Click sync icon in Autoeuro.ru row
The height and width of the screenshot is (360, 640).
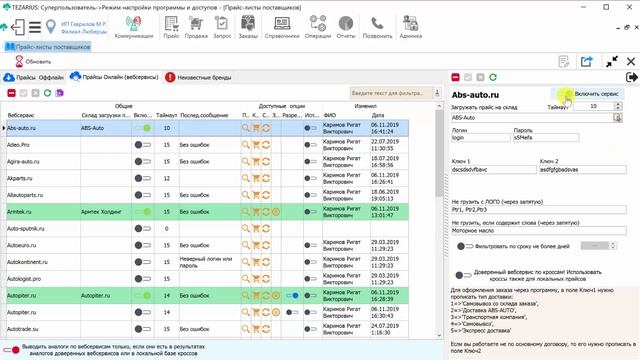pos(266,245)
